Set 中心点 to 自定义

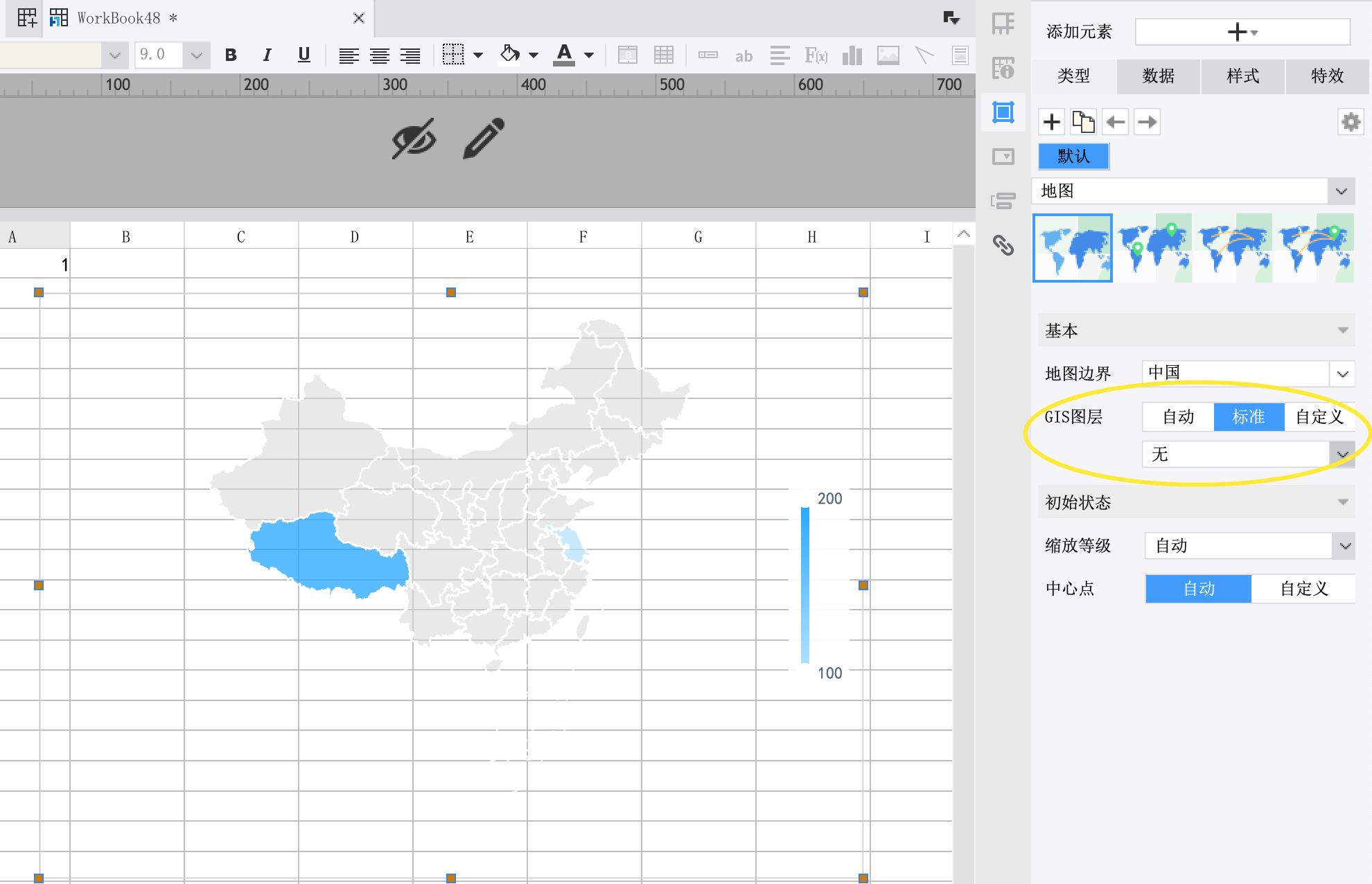coord(1303,588)
